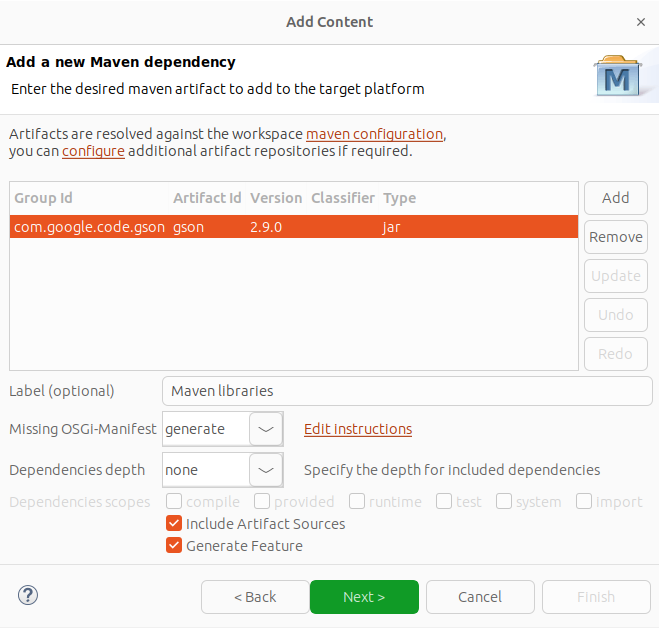Go back using the Back button
The width and height of the screenshot is (659, 628).
click(255, 597)
